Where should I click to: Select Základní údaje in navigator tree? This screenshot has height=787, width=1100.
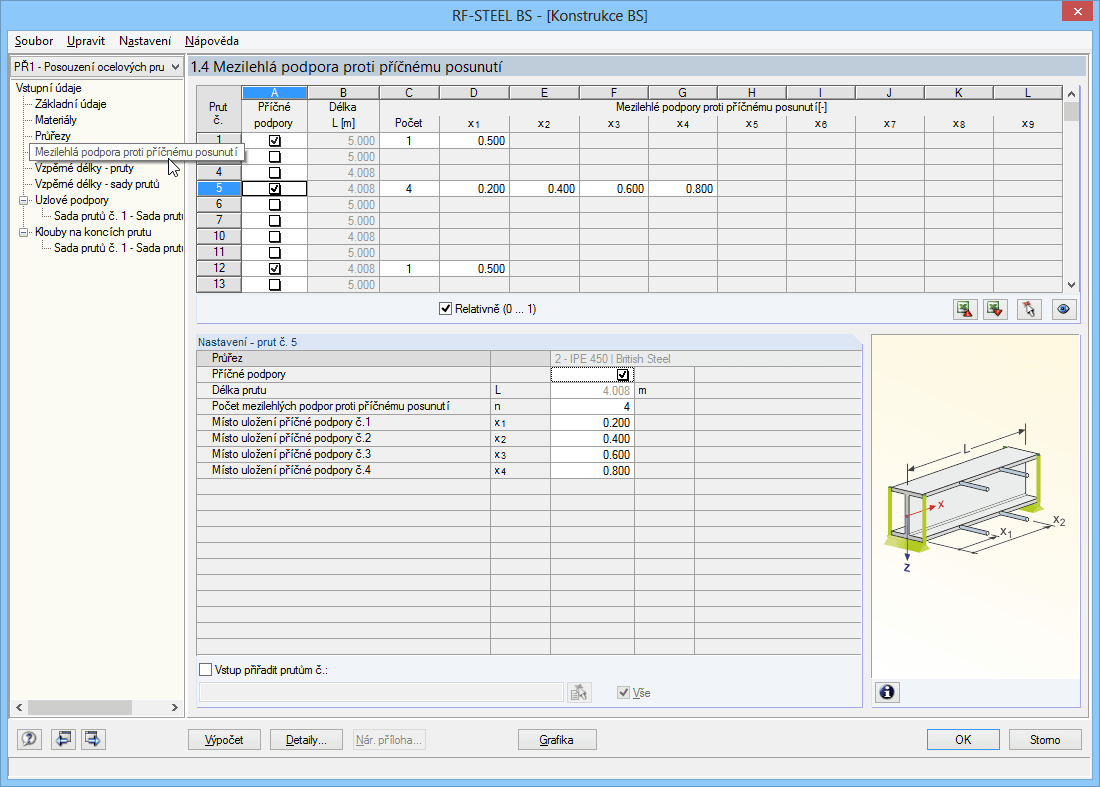[71, 104]
